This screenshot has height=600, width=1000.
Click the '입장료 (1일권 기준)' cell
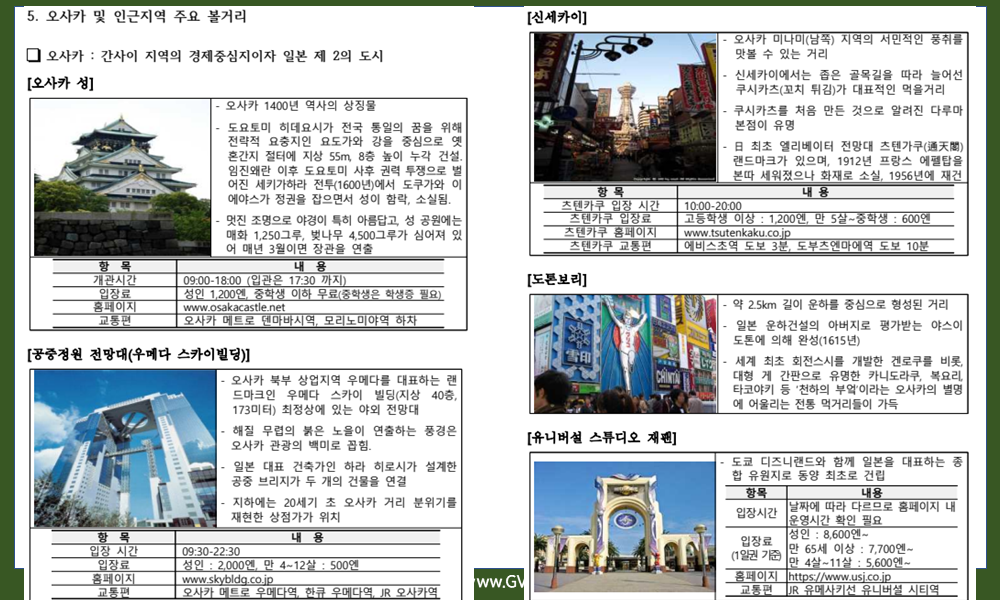coord(756,548)
